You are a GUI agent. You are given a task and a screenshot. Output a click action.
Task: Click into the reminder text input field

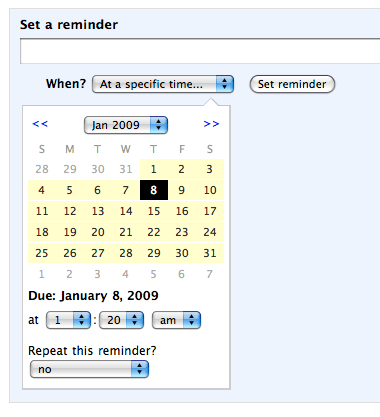tap(200, 51)
